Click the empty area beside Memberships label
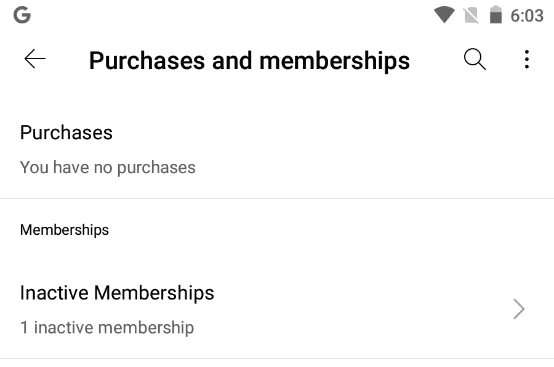The width and height of the screenshot is (554, 367). pos(329,230)
